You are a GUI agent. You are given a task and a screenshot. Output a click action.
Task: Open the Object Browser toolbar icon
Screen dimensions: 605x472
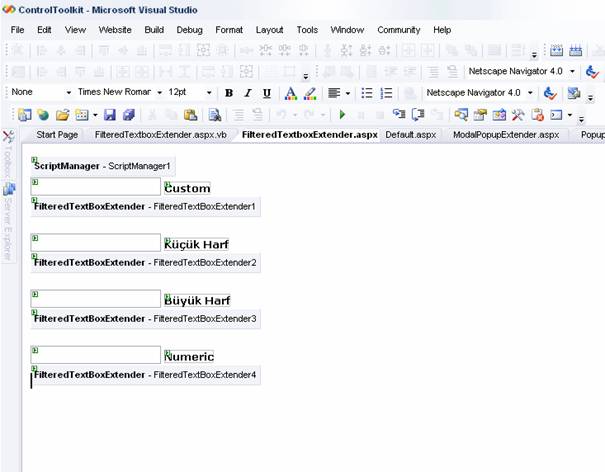499,115
